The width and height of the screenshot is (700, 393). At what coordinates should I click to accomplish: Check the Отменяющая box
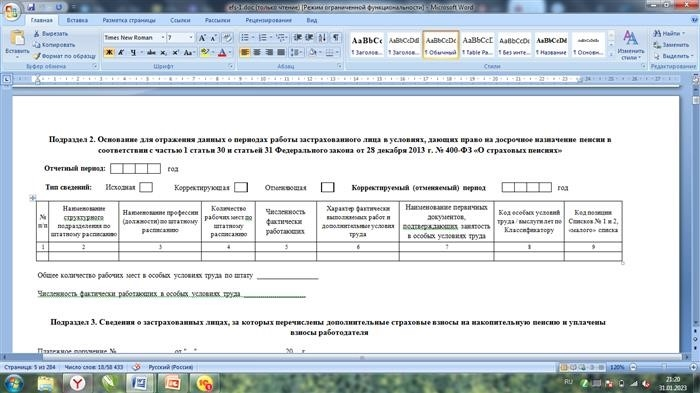point(328,187)
